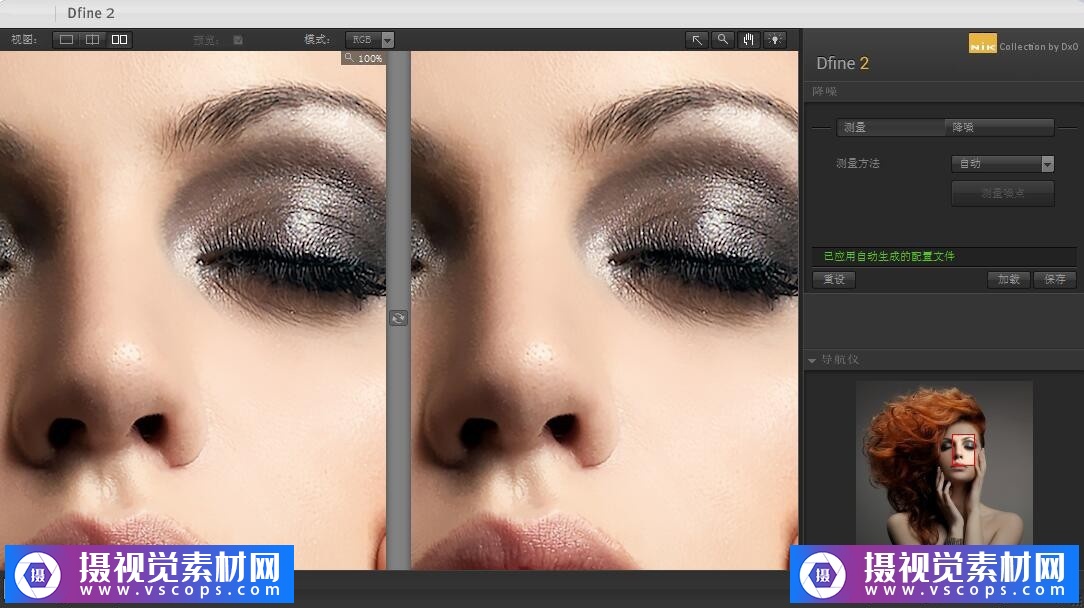Open the 测量方法 自动 dropdown
1084x608 pixels.
tap(1002, 164)
